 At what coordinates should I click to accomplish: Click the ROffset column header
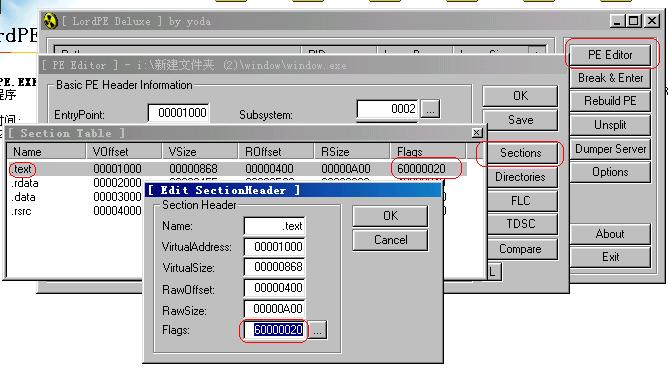pyautogui.click(x=275, y=152)
